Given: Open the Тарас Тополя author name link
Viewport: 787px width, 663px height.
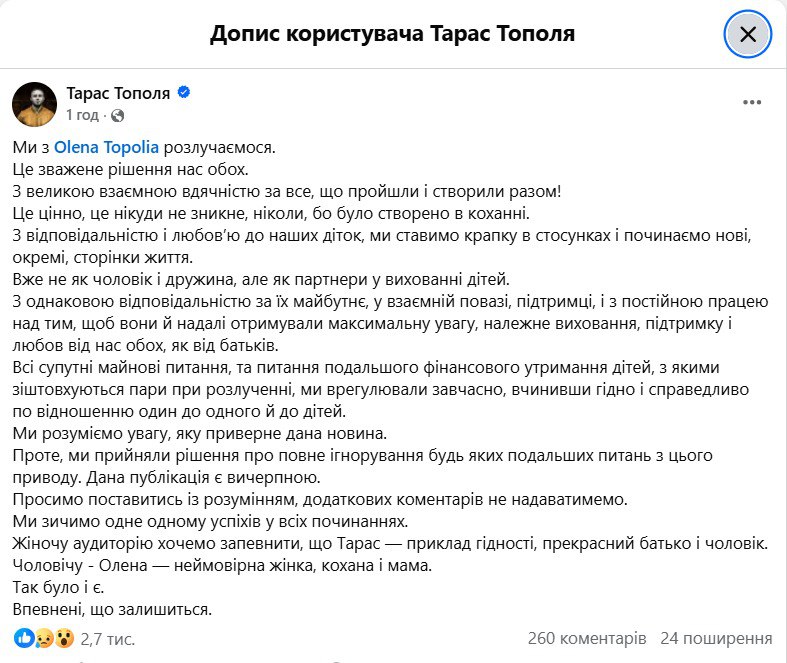Looking at the screenshot, I should coord(119,93).
